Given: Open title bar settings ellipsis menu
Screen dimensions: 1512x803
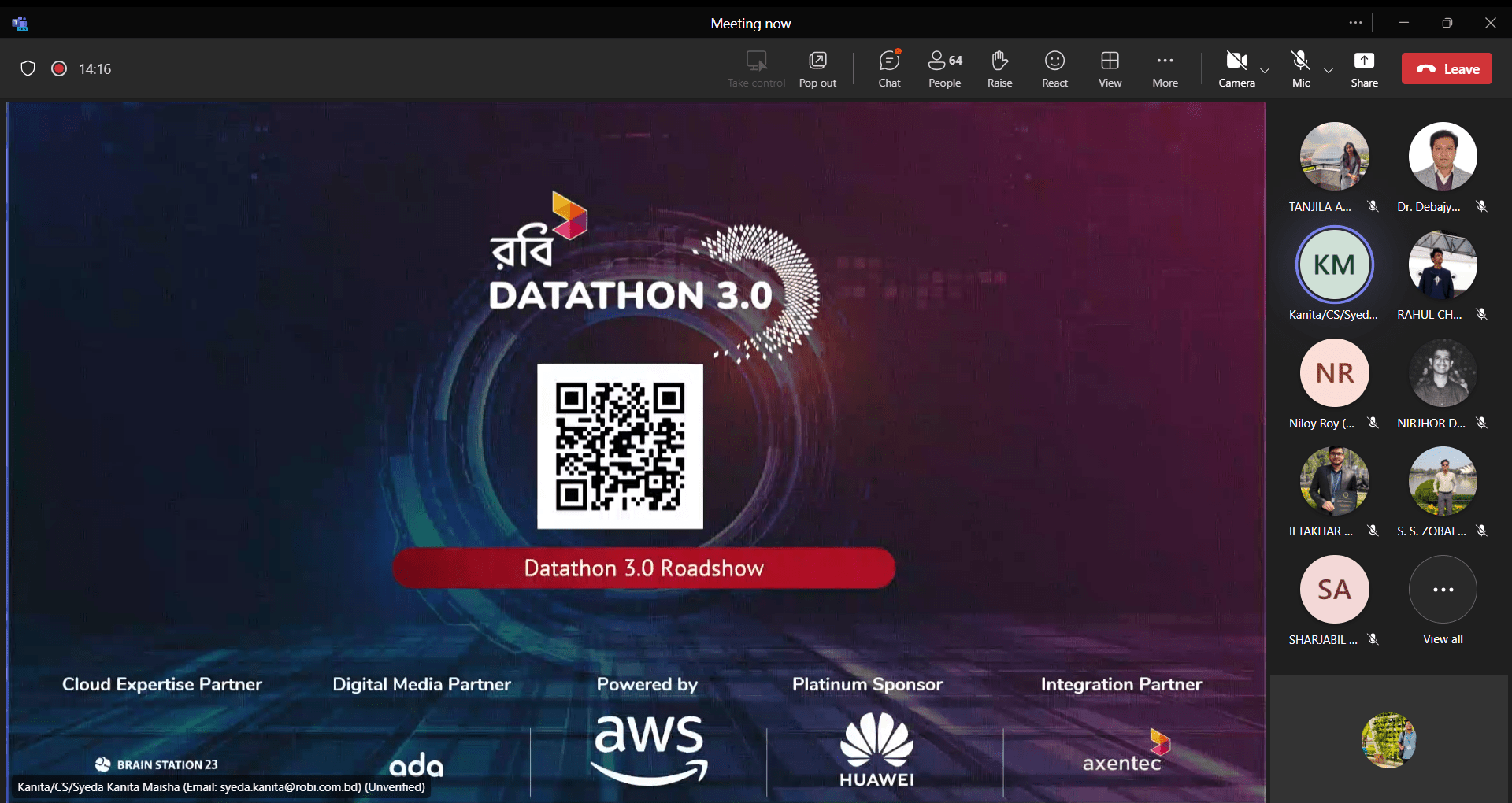Looking at the screenshot, I should [x=1355, y=23].
